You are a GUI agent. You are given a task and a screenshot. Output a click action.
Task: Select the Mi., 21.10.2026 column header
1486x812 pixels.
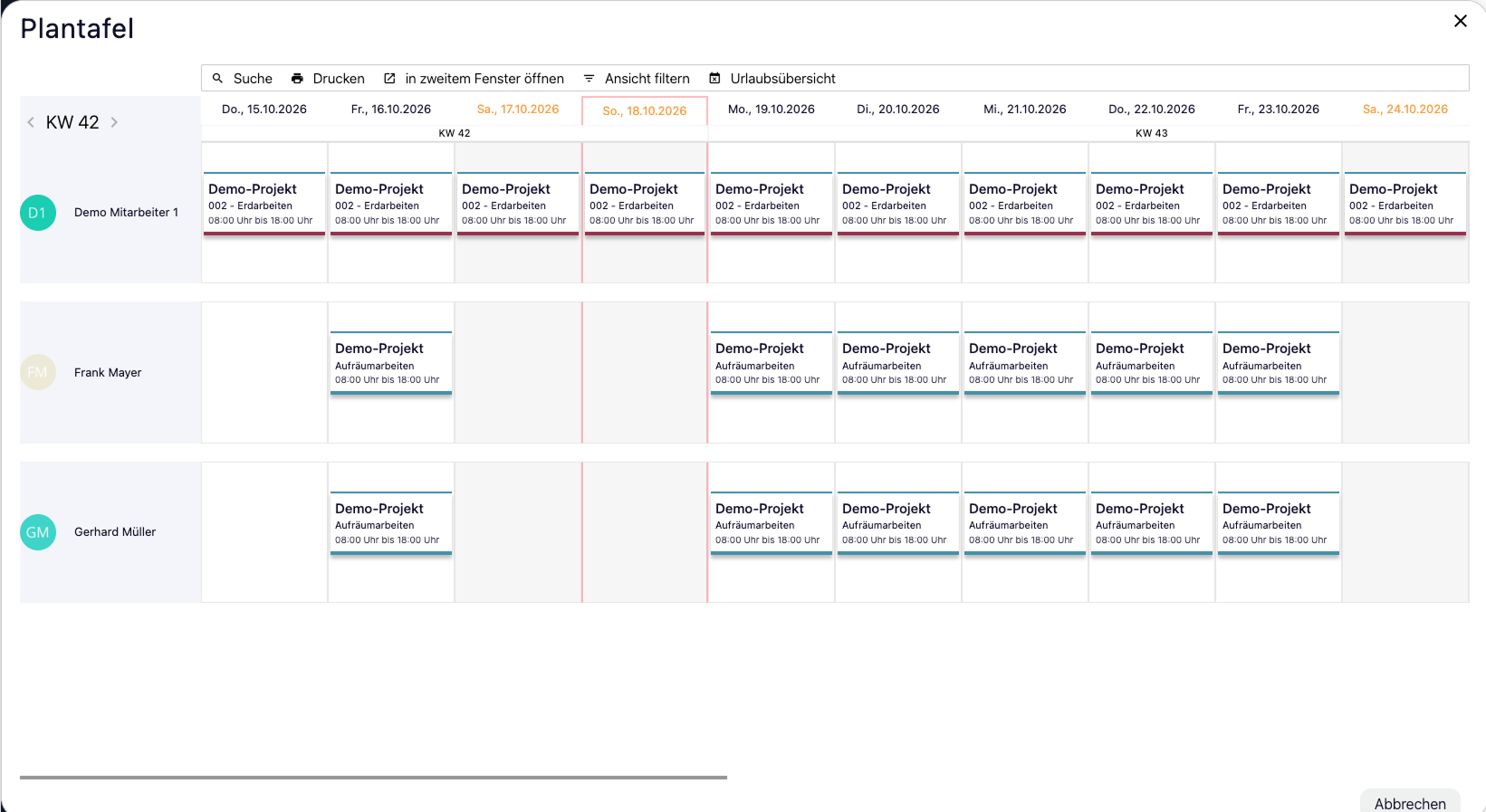1025,110
